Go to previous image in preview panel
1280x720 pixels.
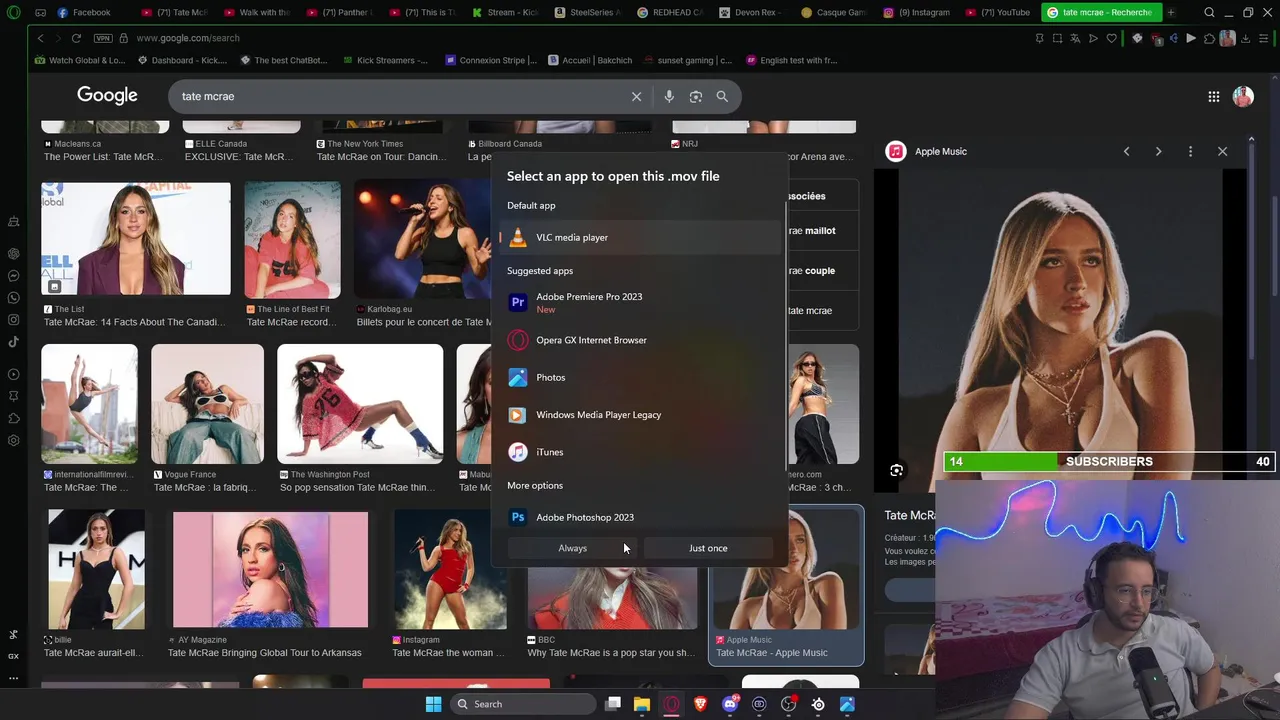1126,151
